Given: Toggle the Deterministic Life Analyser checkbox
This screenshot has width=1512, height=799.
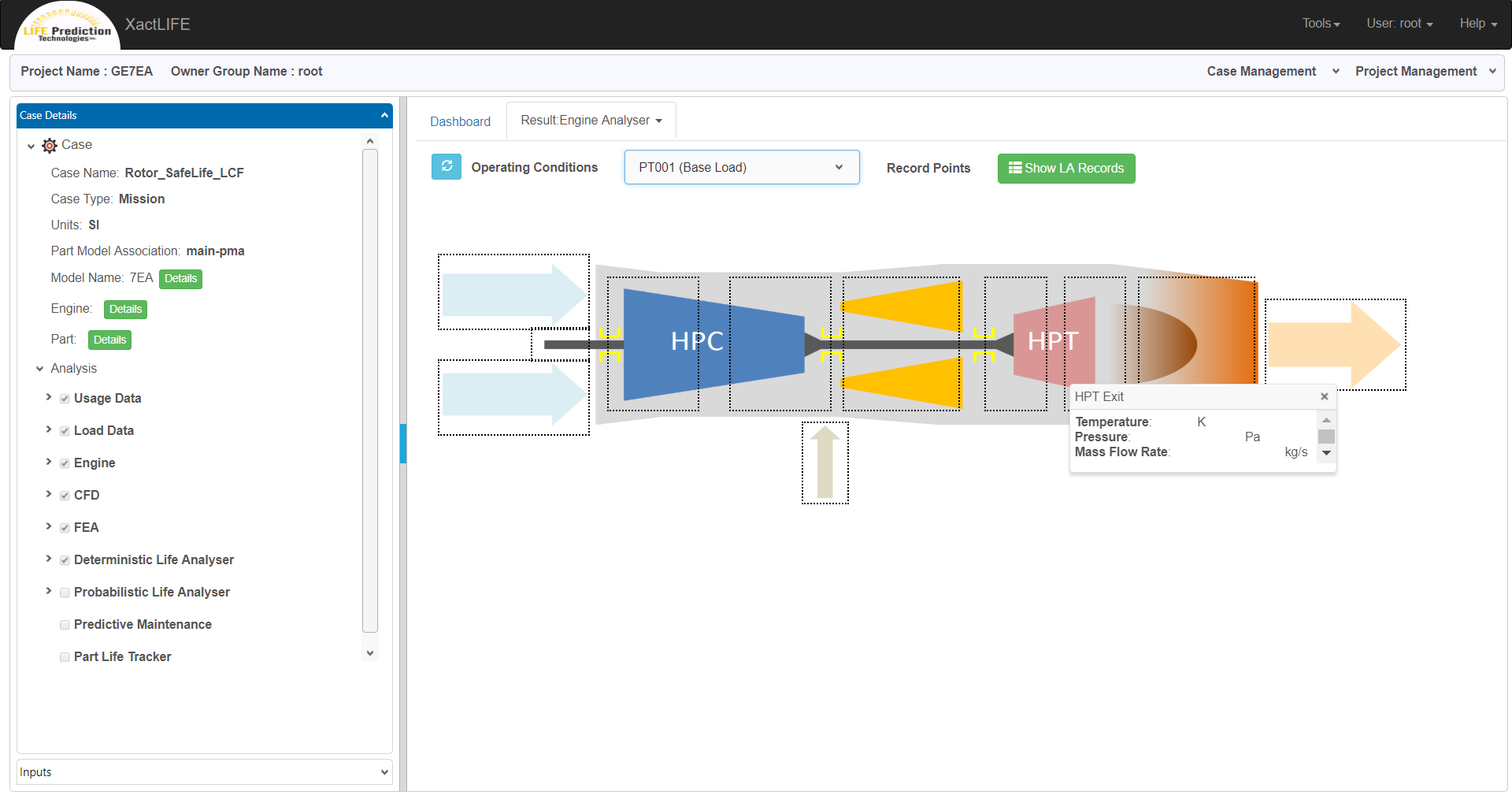Looking at the screenshot, I should tap(65, 560).
